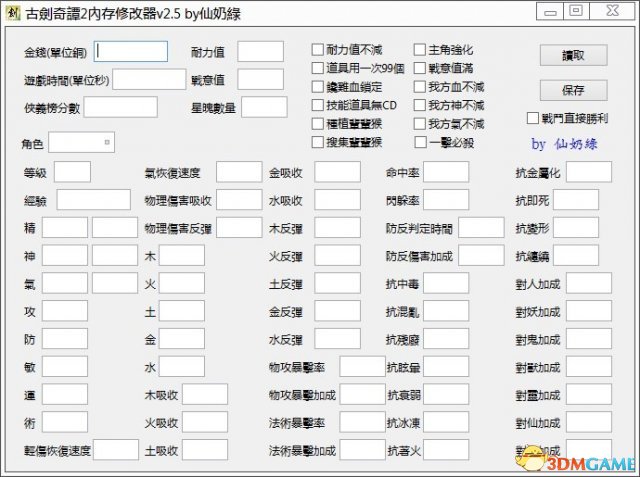Image resolution: width=640 pixels, height=477 pixels.
Task: Enable 戰意值滿 option
Action: 420,68
